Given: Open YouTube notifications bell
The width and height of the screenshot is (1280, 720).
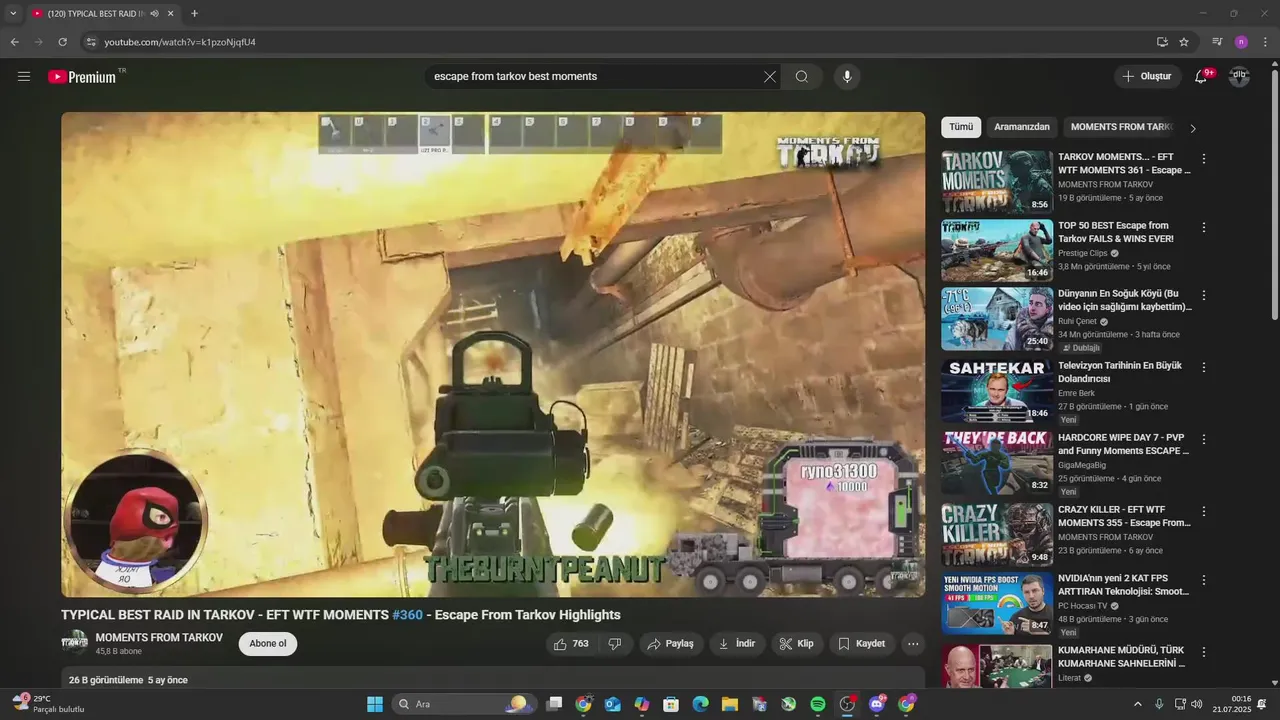Looking at the screenshot, I should [1202, 76].
